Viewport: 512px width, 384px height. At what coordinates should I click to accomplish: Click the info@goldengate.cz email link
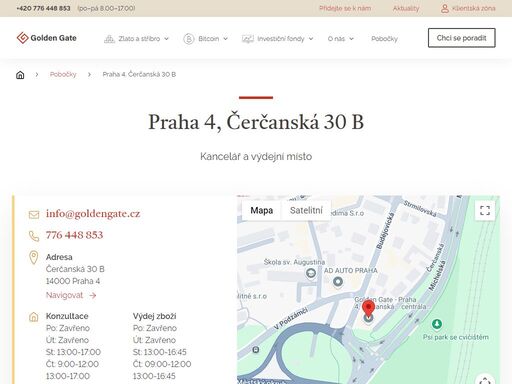point(93,214)
